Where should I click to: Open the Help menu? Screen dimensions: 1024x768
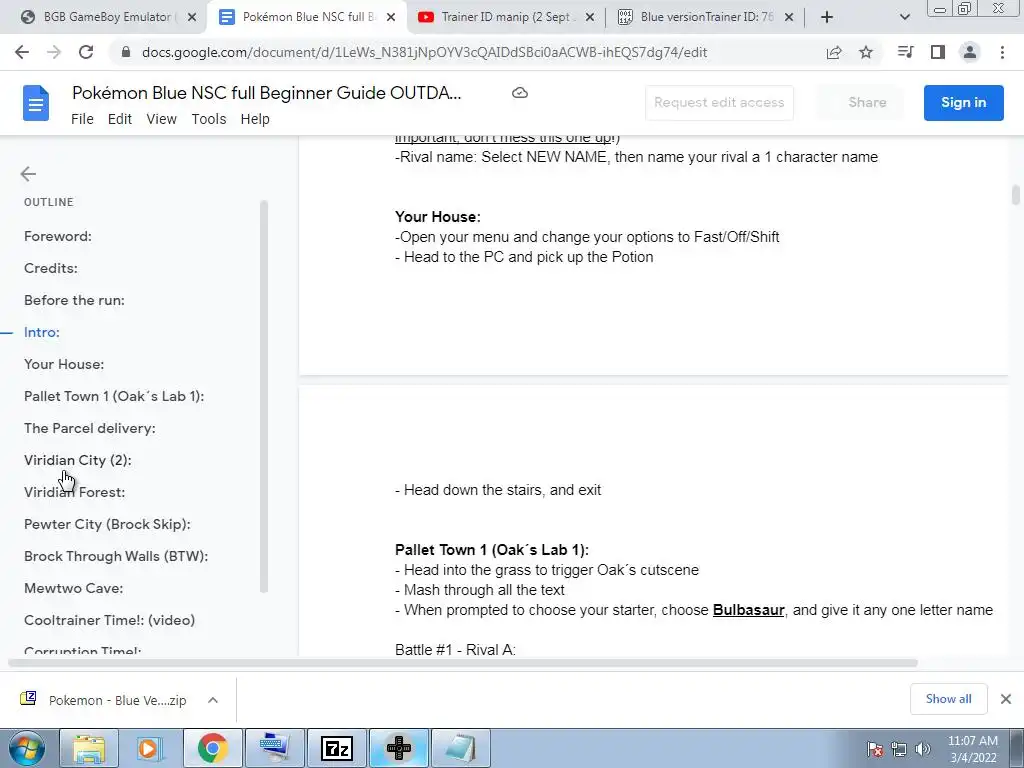[x=255, y=119]
